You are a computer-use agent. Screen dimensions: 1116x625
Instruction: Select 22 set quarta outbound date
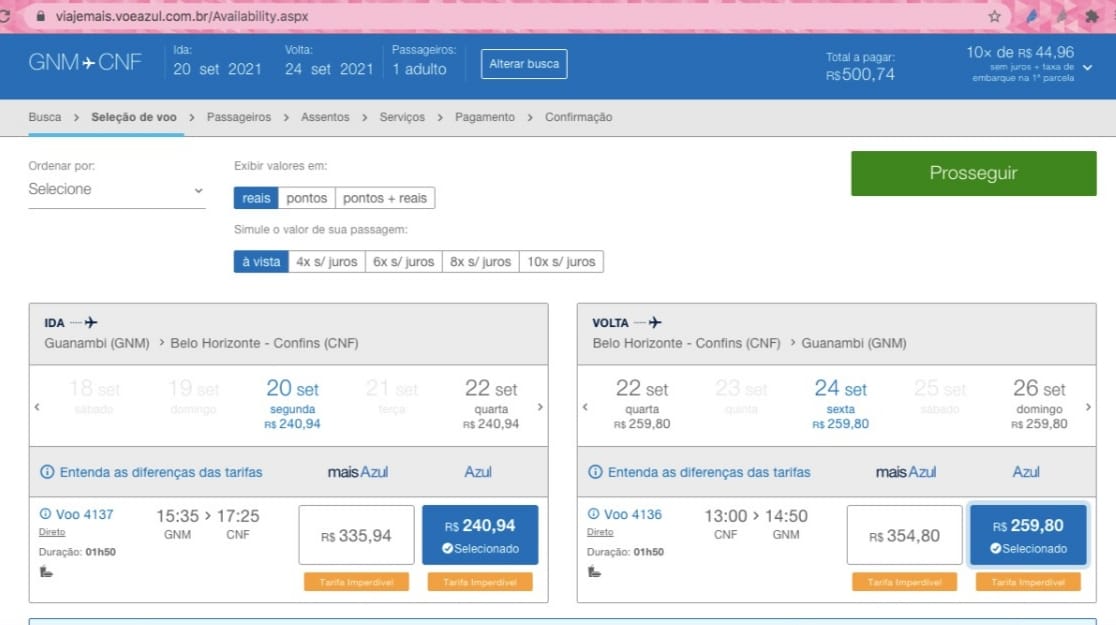click(x=491, y=404)
